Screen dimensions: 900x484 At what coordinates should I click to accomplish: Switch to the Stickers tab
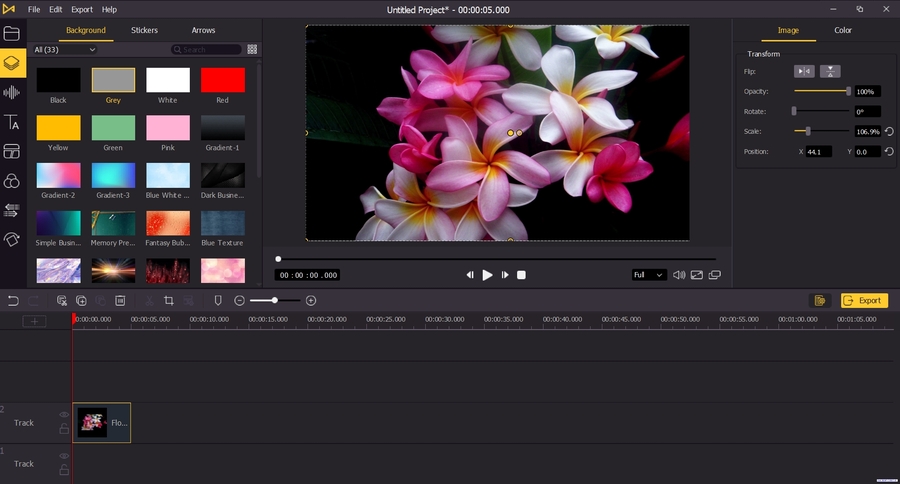point(144,30)
